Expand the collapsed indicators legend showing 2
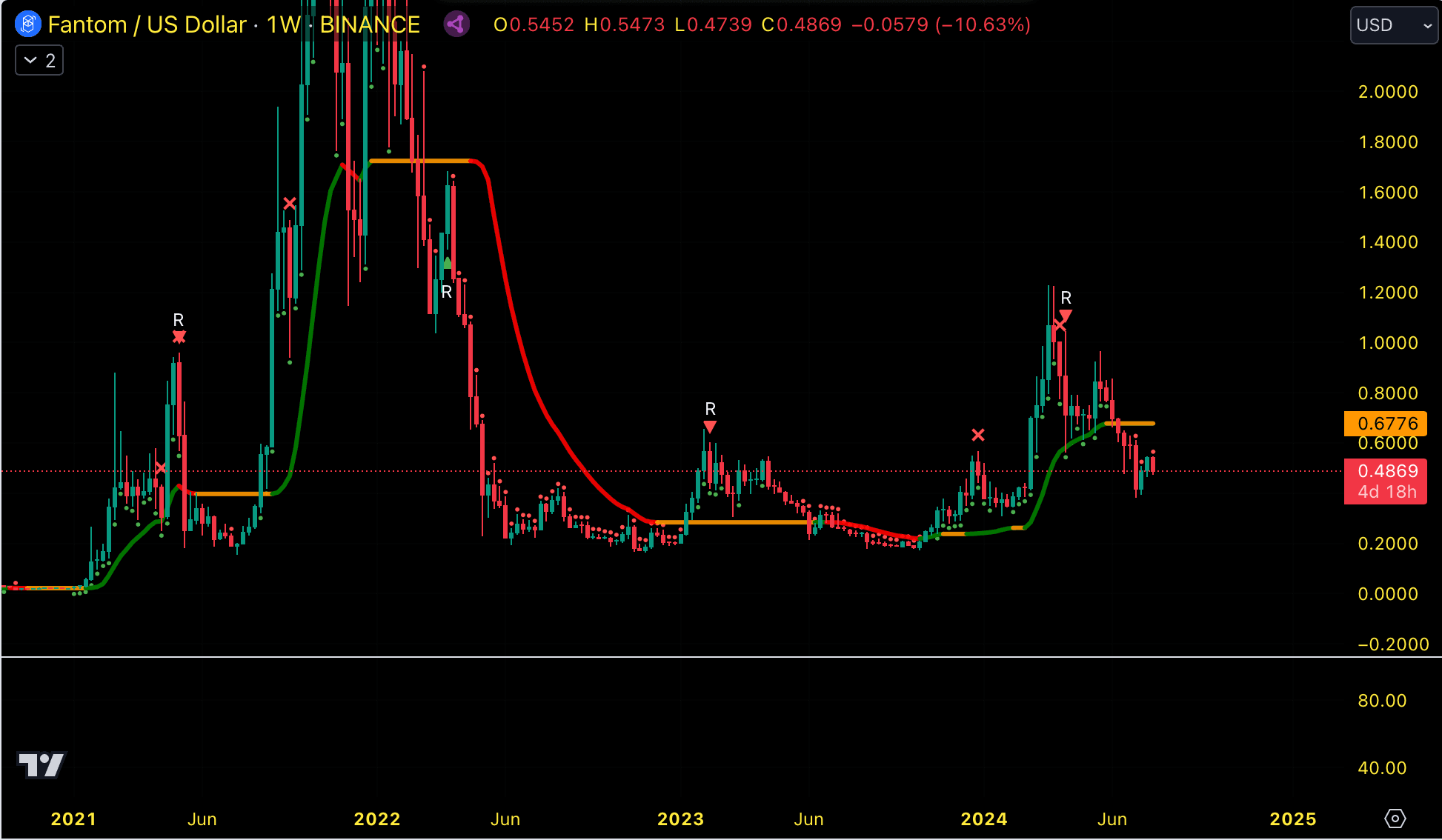The image size is (1442, 840). (39, 60)
